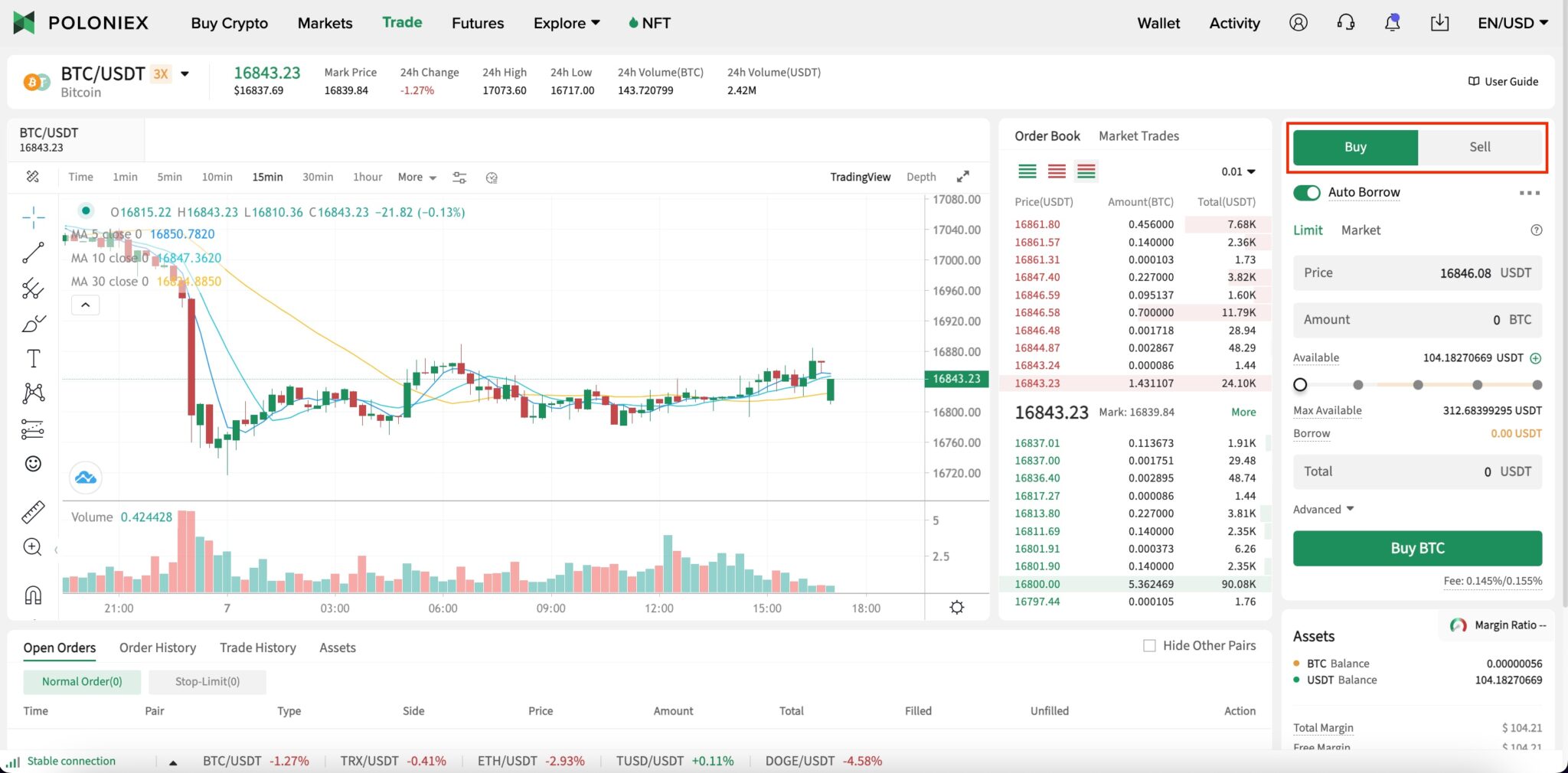Expand the Advanced order options
The width and height of the screenshot is (1568, 773).
point(1323,510)
